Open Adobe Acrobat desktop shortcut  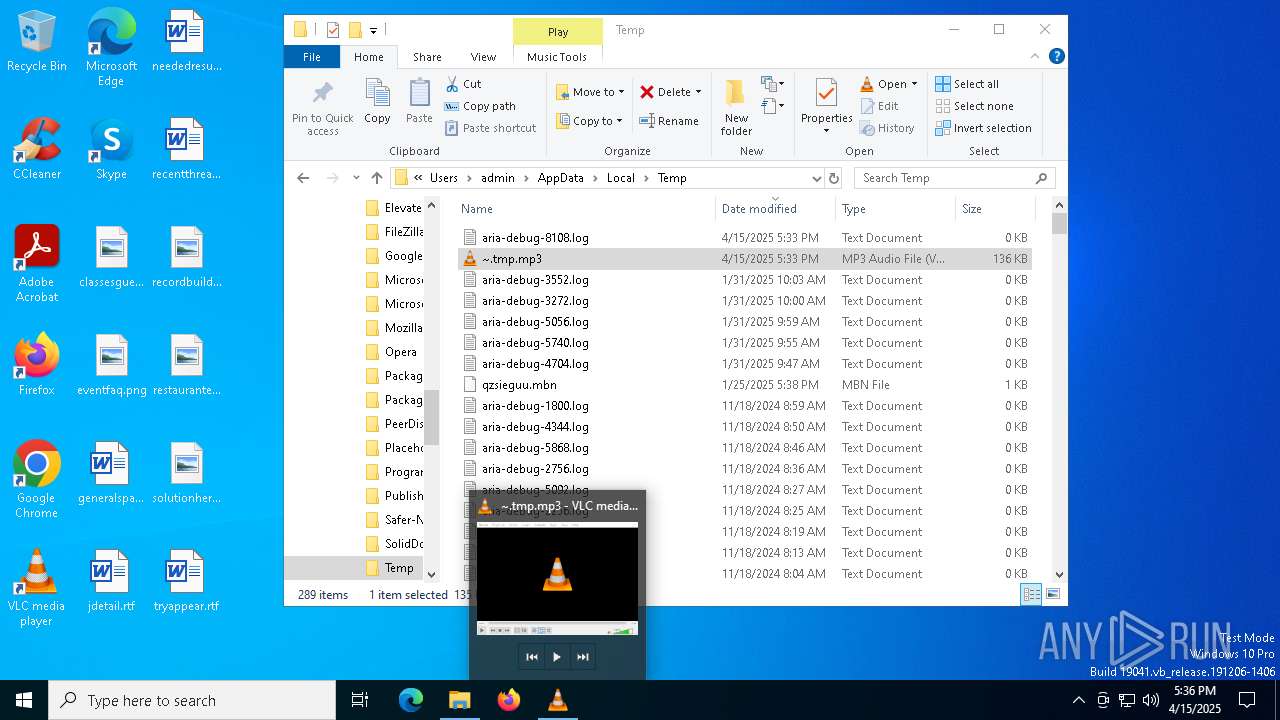tap(37, 264)
